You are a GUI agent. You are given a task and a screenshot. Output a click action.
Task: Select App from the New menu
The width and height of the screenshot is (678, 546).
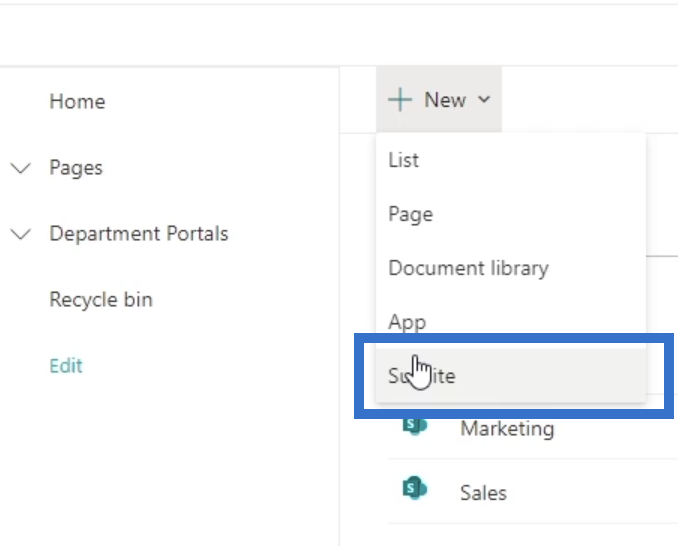tap(407, 322)
